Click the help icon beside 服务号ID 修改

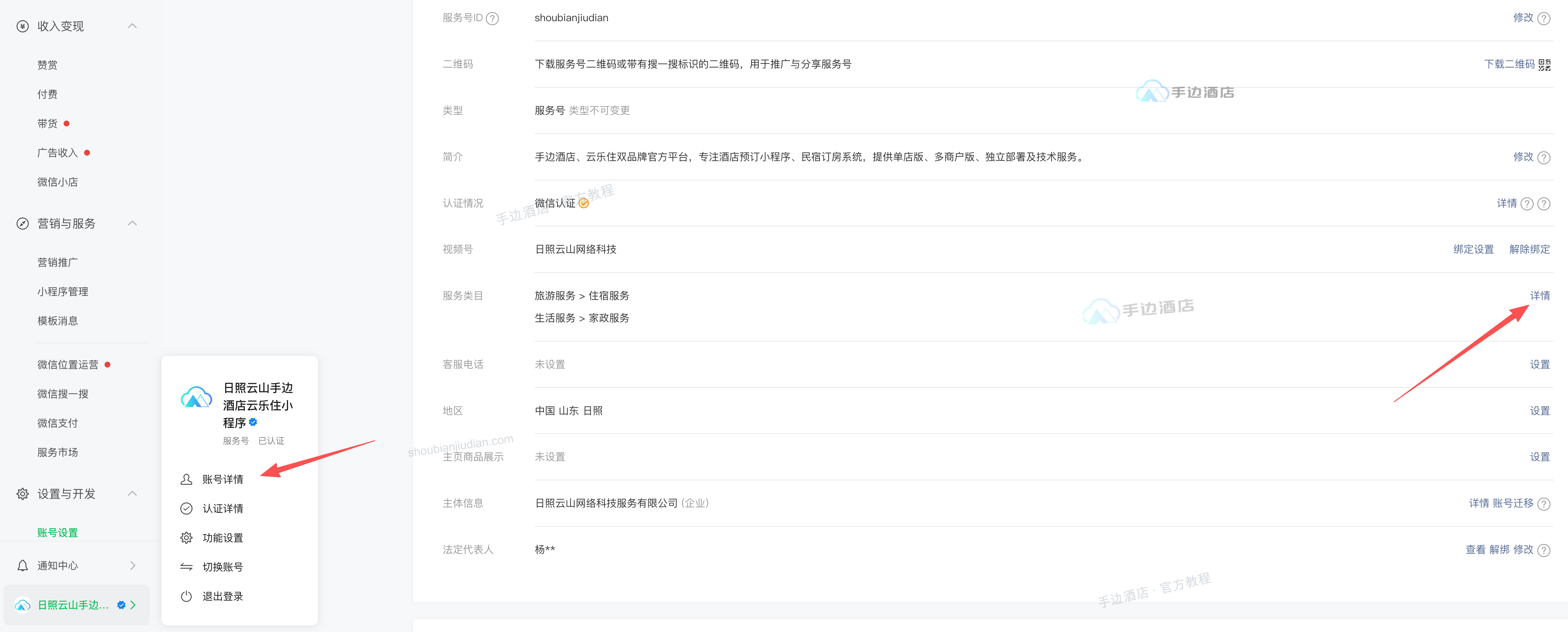click(x=1544, y=18)
